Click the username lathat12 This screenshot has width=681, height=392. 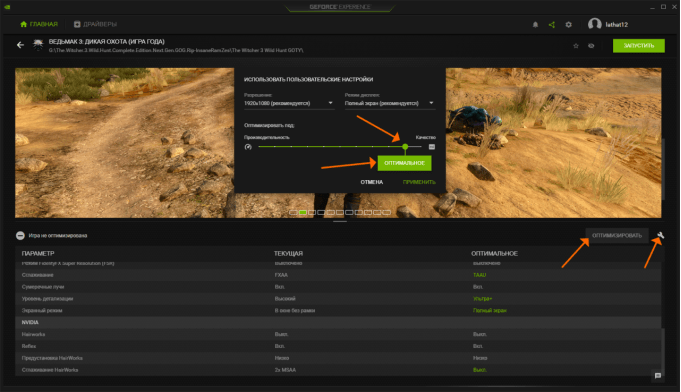[x=617, y=25]
